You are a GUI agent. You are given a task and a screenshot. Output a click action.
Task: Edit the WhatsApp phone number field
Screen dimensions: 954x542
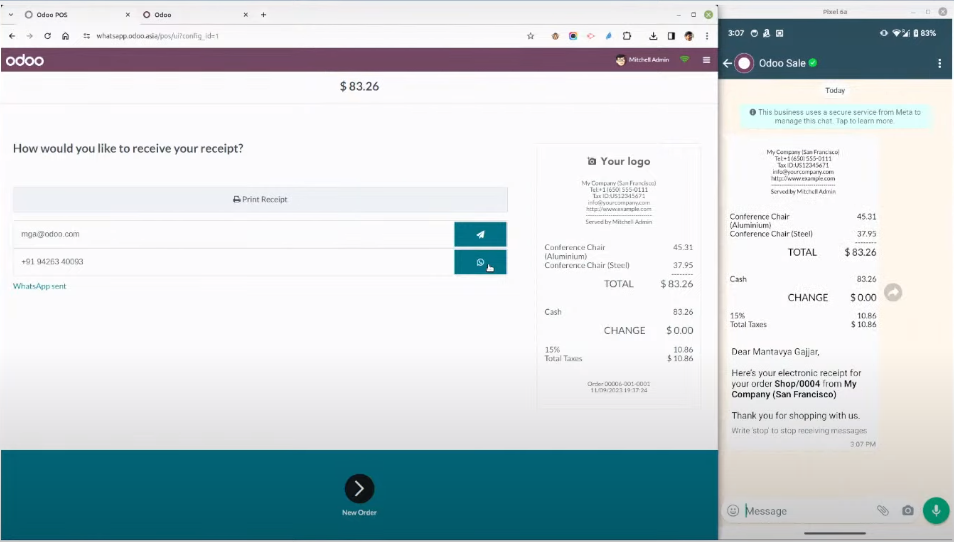[x=234, y=262]
